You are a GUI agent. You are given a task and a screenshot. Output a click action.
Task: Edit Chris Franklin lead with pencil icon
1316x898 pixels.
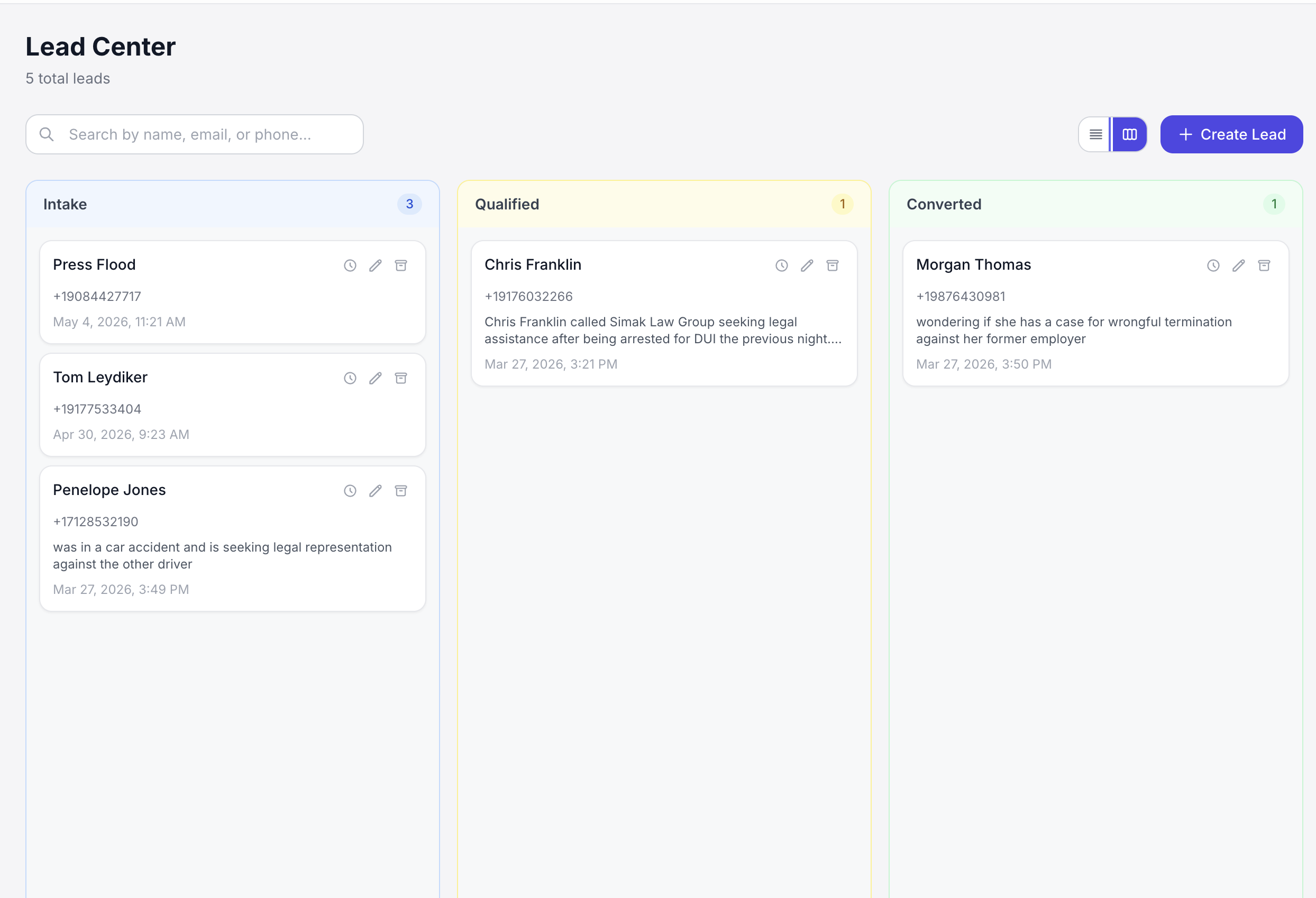807,265
